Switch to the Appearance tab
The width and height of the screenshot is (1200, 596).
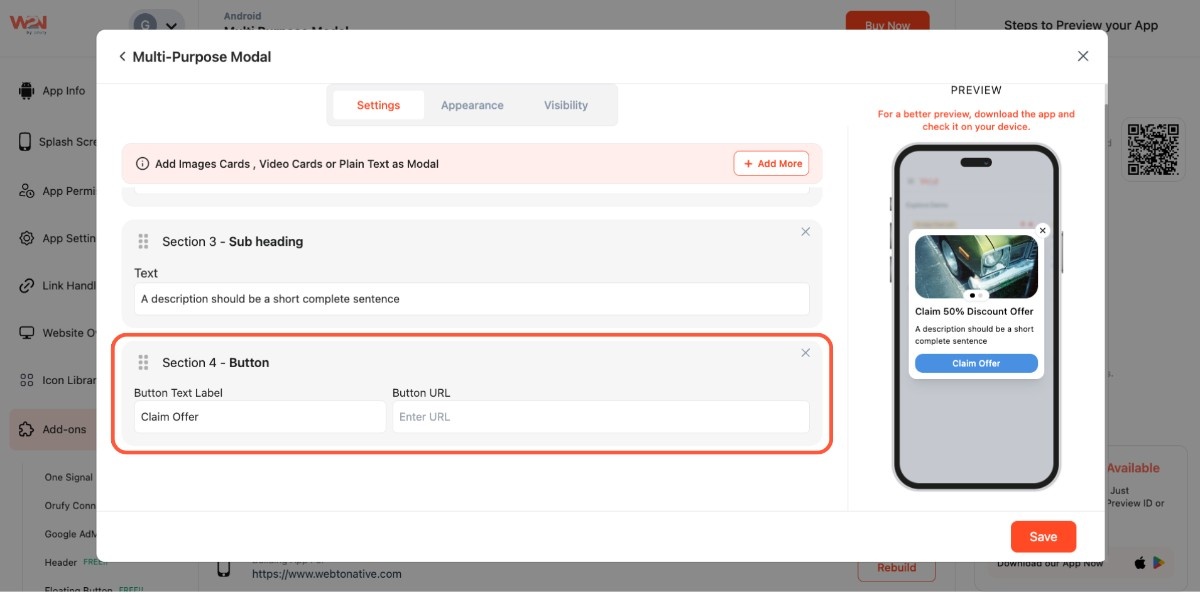tap(472, 105)
